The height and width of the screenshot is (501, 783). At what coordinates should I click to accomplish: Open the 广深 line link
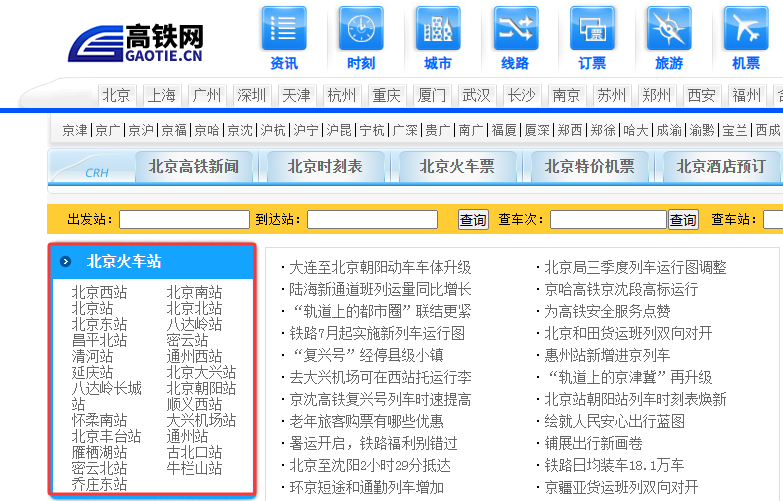click(405, 130)
